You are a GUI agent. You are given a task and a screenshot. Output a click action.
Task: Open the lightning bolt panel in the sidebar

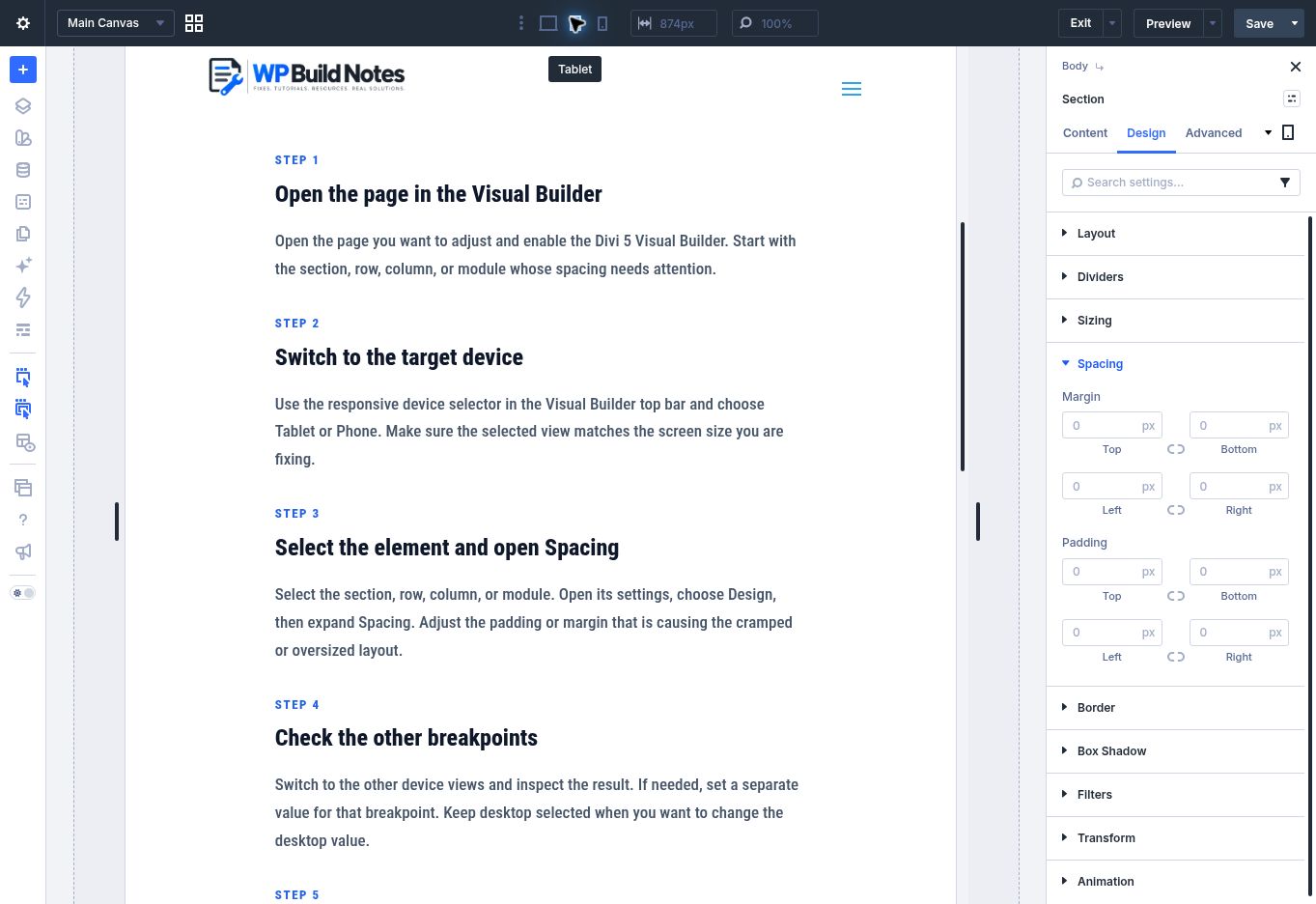23,297
